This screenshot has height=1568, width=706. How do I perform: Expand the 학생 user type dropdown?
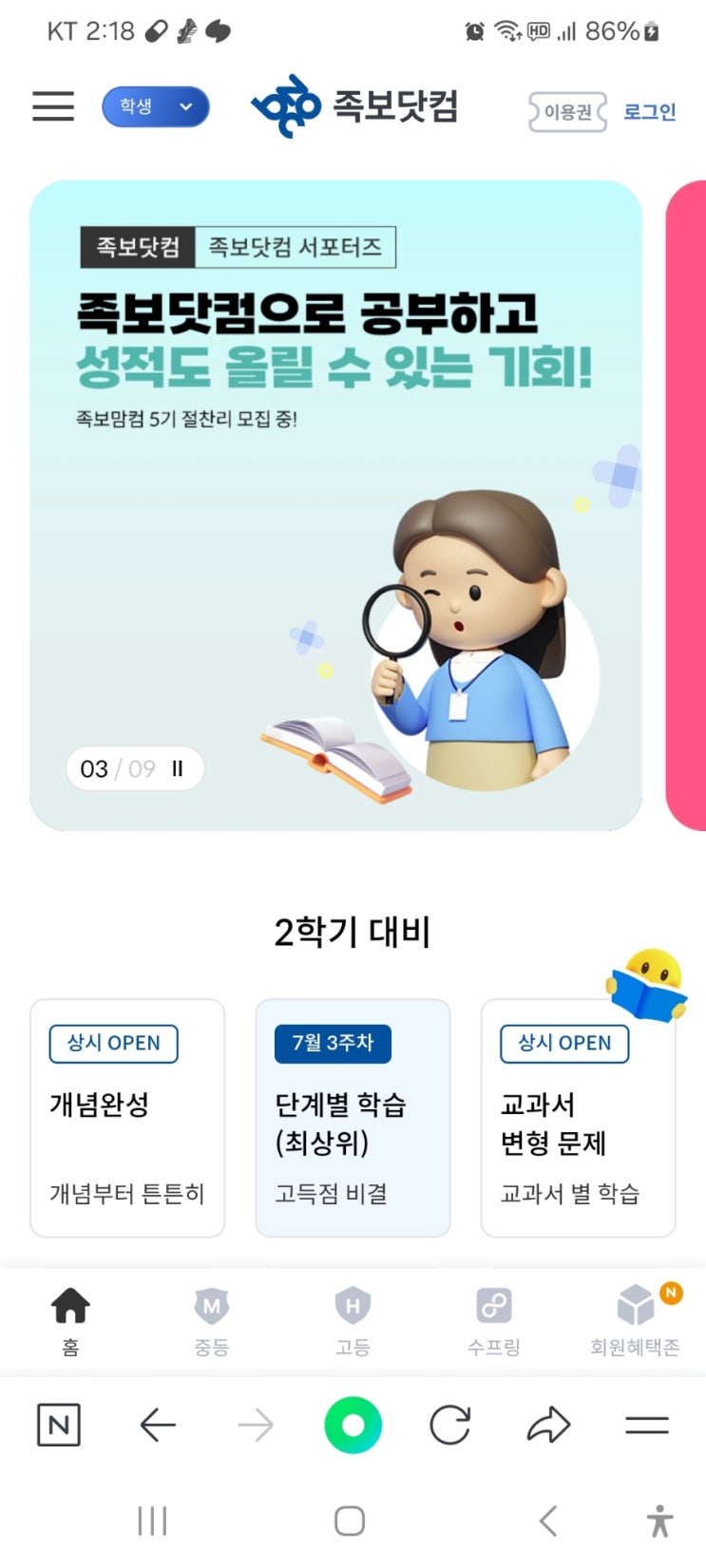[x=156, y=106]
